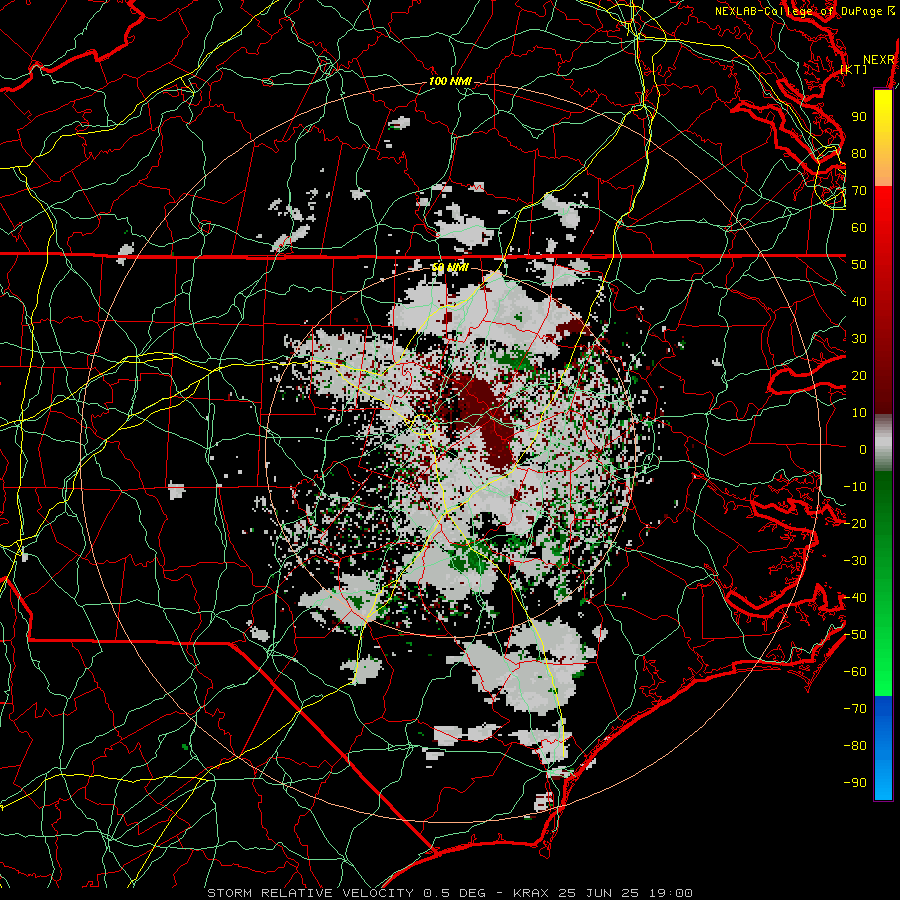Click the "-90" value on the velocity scale
This screenshot has width=900, height=900.
click(x=855, y=783)
